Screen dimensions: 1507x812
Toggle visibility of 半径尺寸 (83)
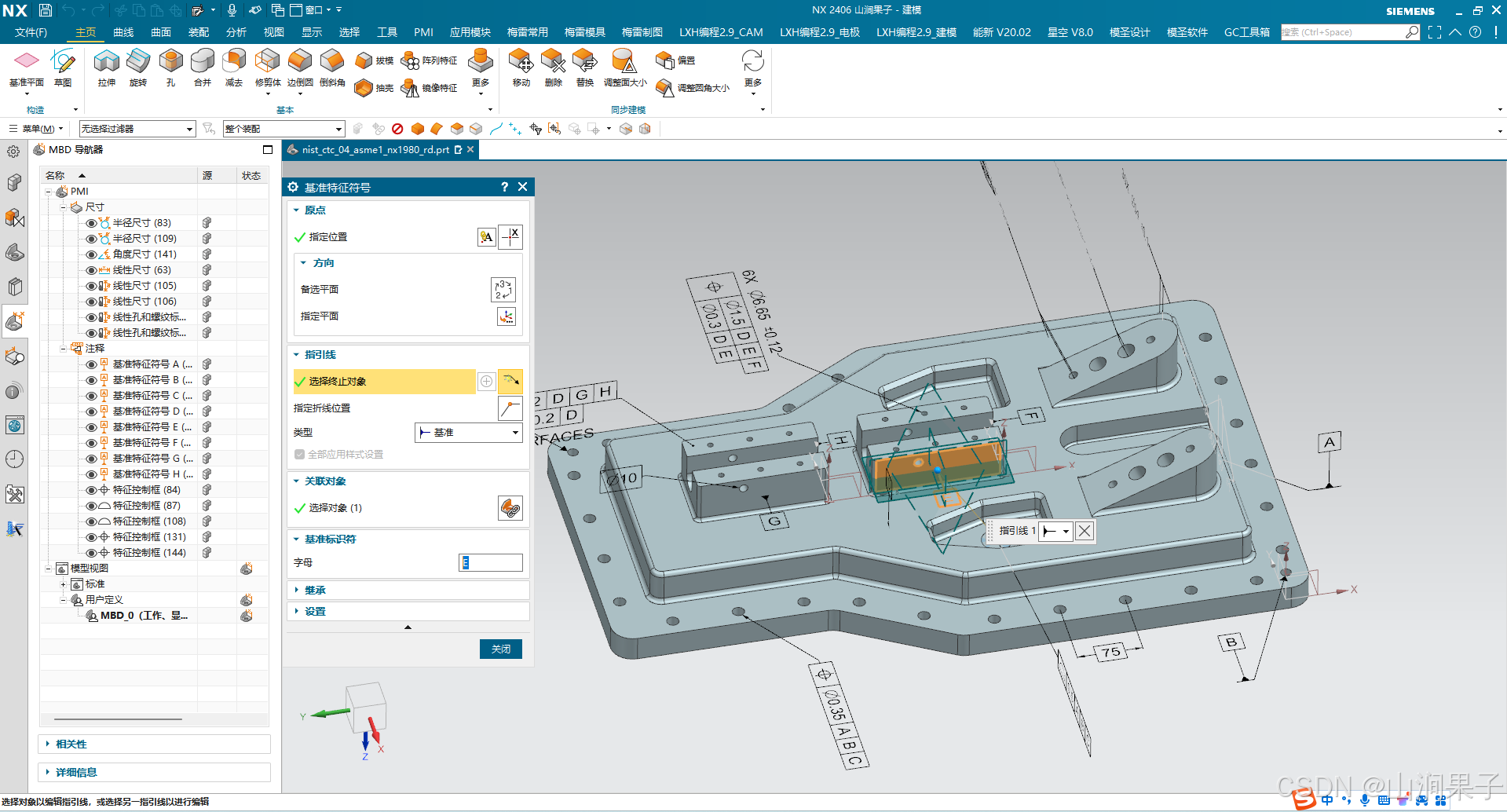pos(91,223)
